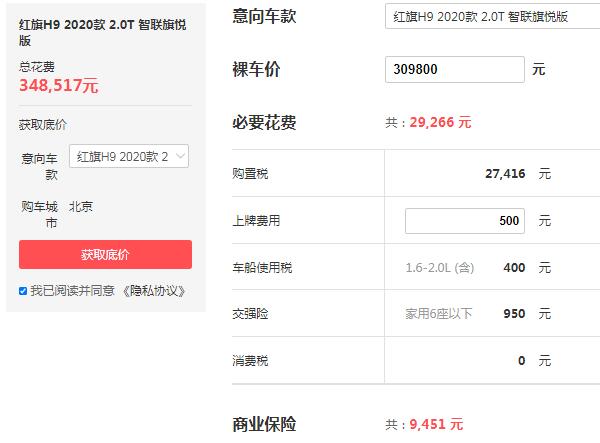Open the 意向车款 dropdown in left panel
The width and height of the screenshot is (600, 443).
[129, 157]
